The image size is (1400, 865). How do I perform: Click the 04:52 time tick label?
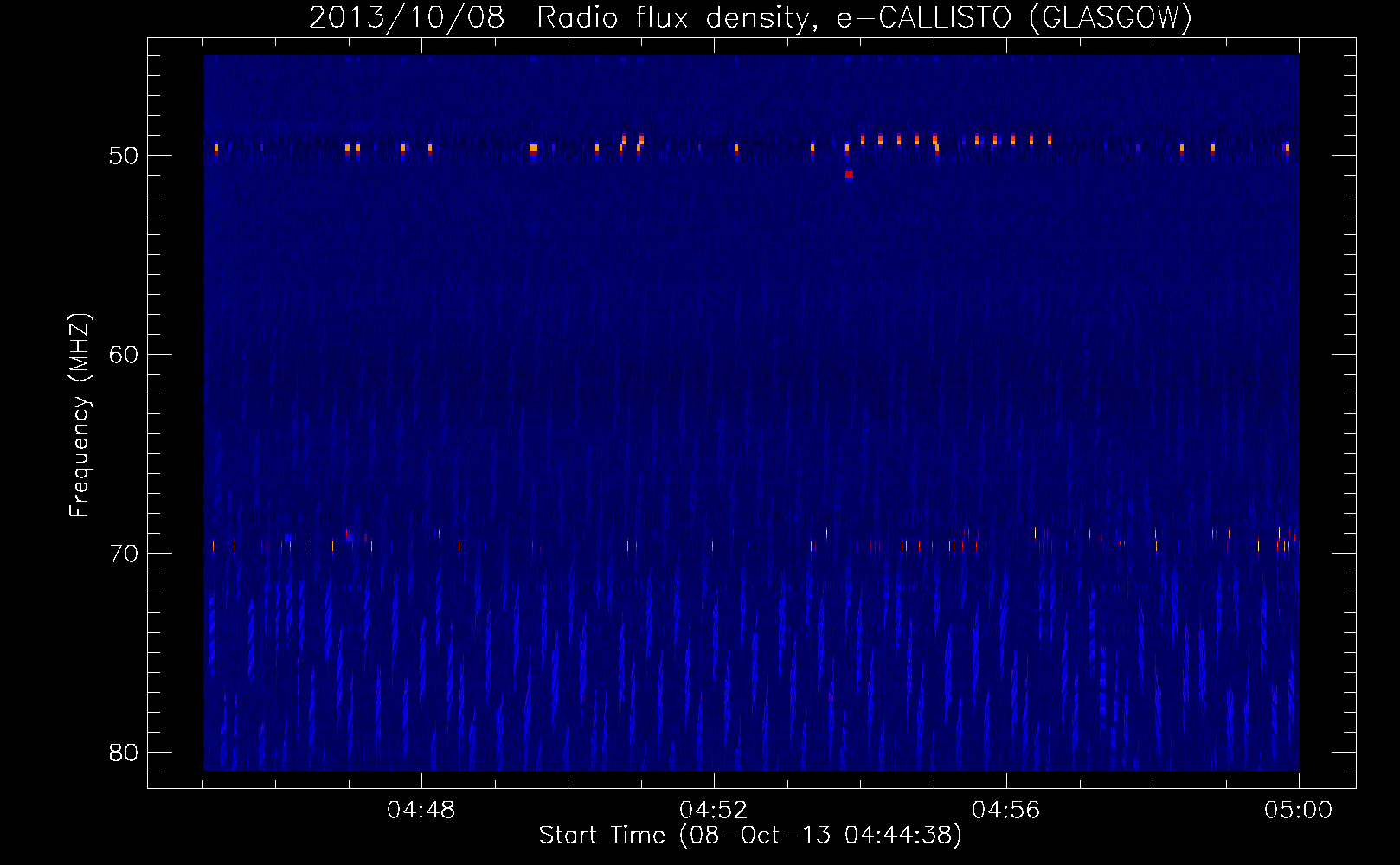click(x=714, y=811)
